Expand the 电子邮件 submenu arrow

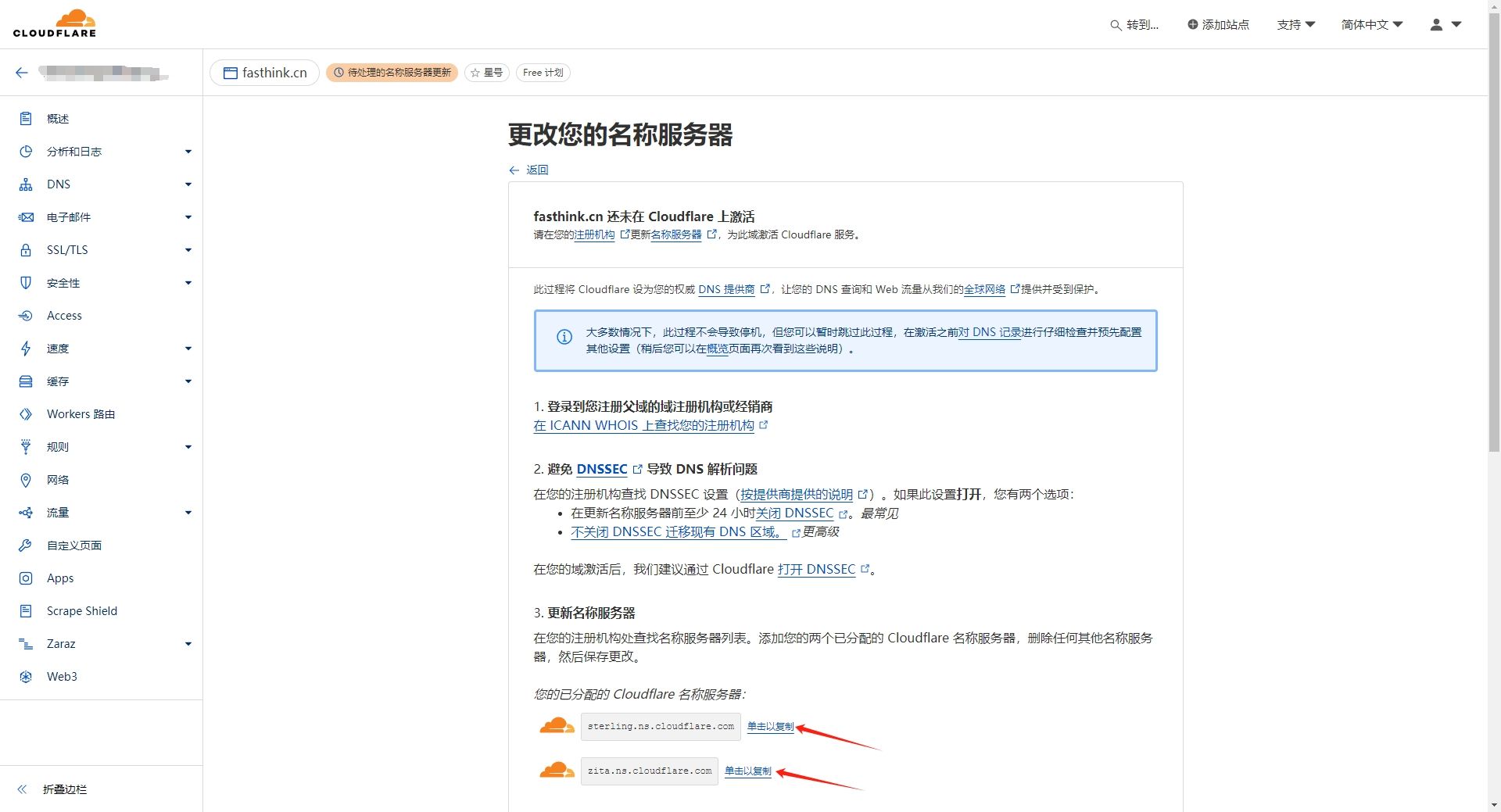(188, 217)
